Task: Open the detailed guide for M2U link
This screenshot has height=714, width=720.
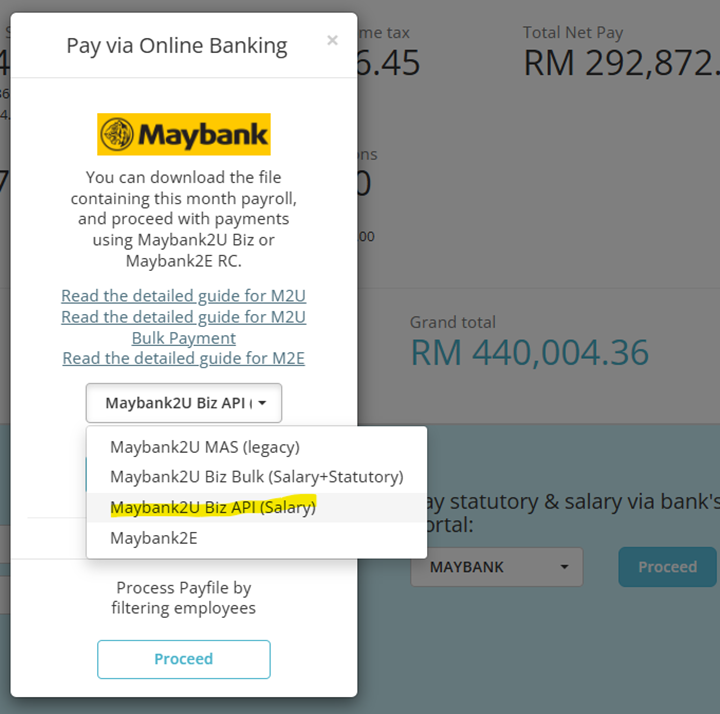Action: pyautogui.click(x=184, y=296)
